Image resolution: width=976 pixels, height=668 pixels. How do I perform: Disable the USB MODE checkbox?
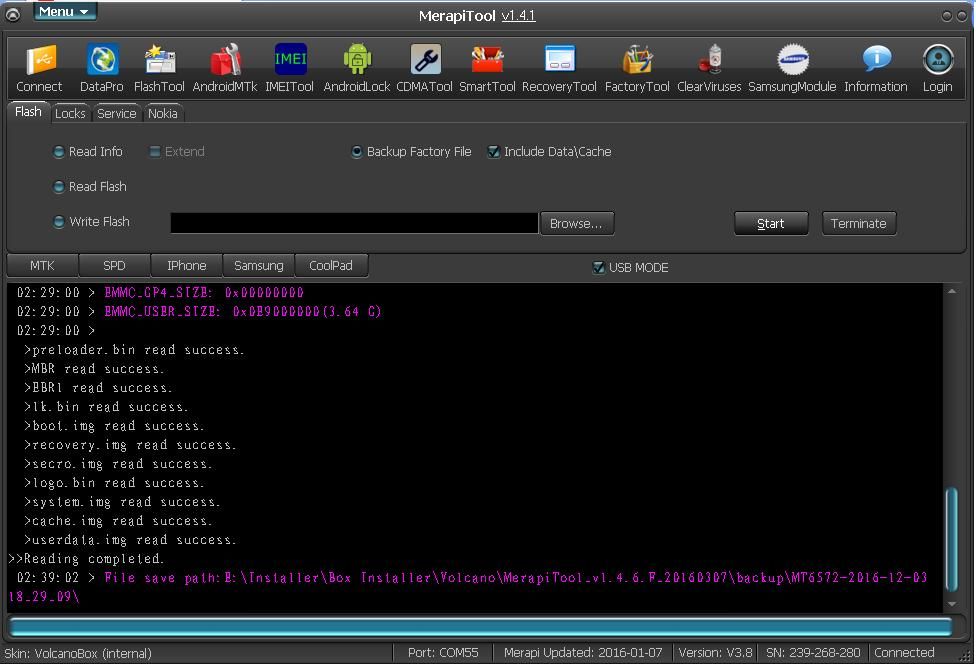pyautogui.click(x=598, y=268)
